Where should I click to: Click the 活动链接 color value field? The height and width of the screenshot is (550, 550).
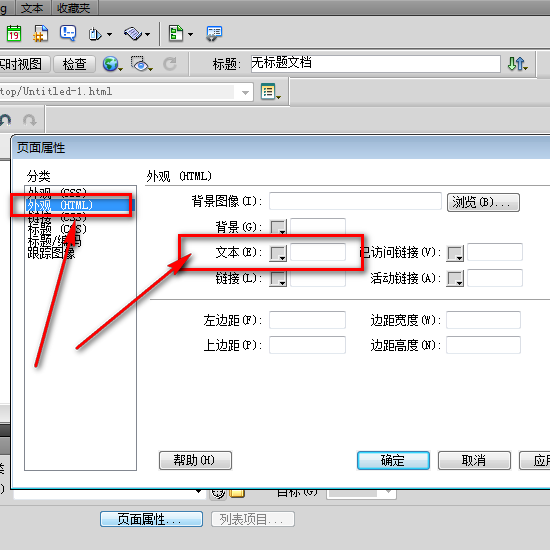click(x=495, y=278)
